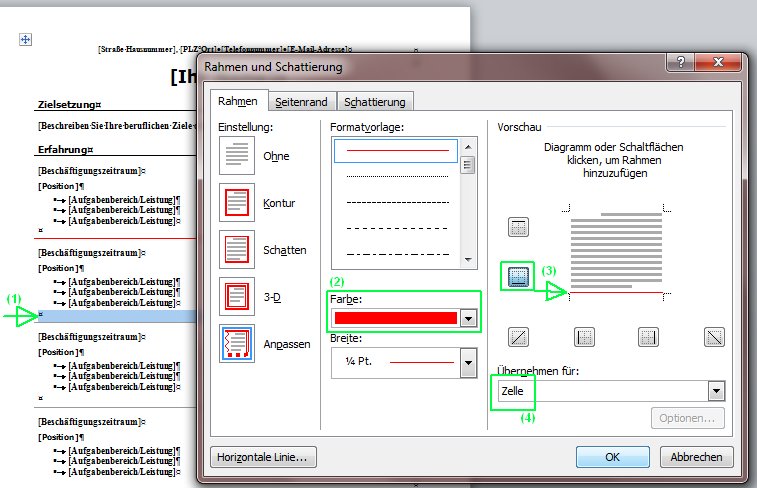Open the 'Schattierung' tab
The width and height of the screenshot is (757, 488).
375,101
